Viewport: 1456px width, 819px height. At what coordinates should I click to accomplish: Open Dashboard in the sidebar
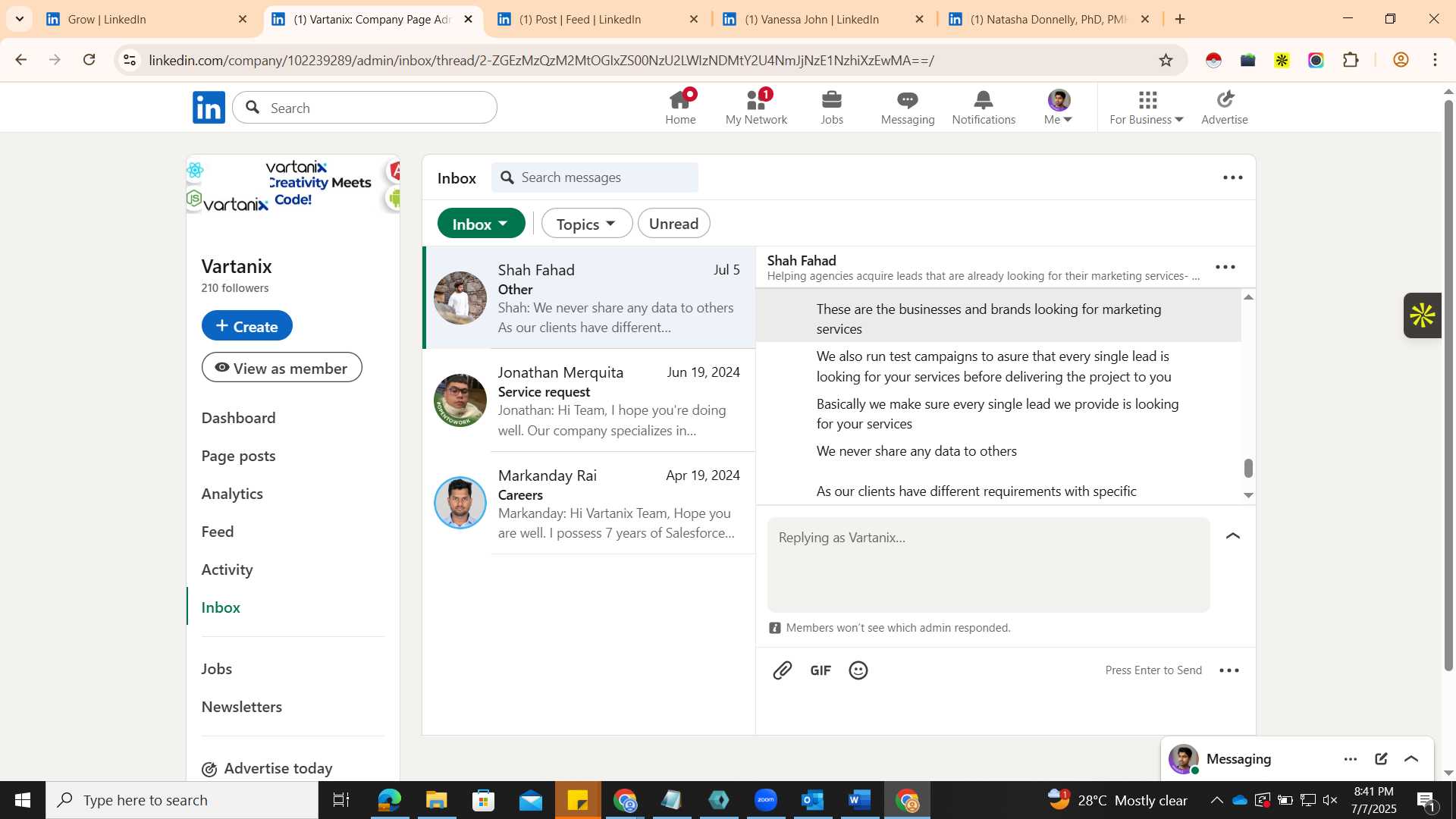pyautogui.click(x=238, y=418)
